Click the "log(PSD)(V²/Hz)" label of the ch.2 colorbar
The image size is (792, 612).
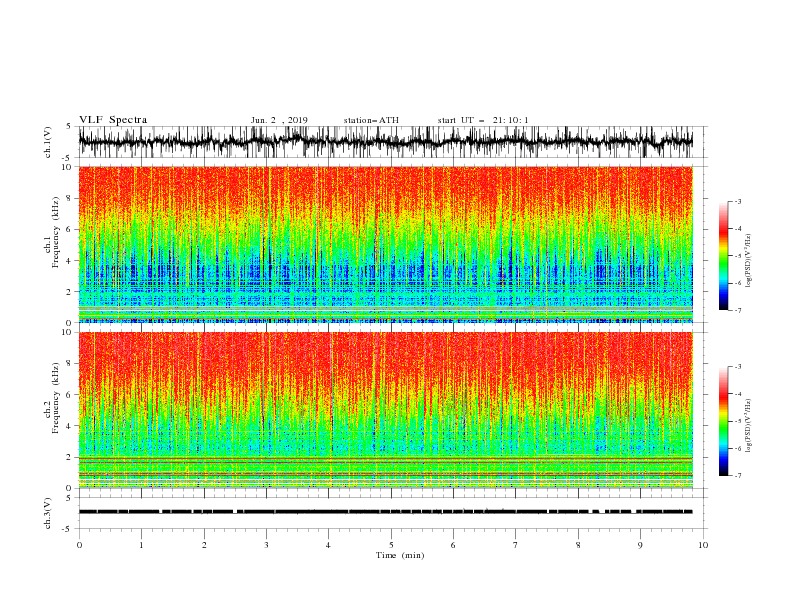(x=749, y=426)
